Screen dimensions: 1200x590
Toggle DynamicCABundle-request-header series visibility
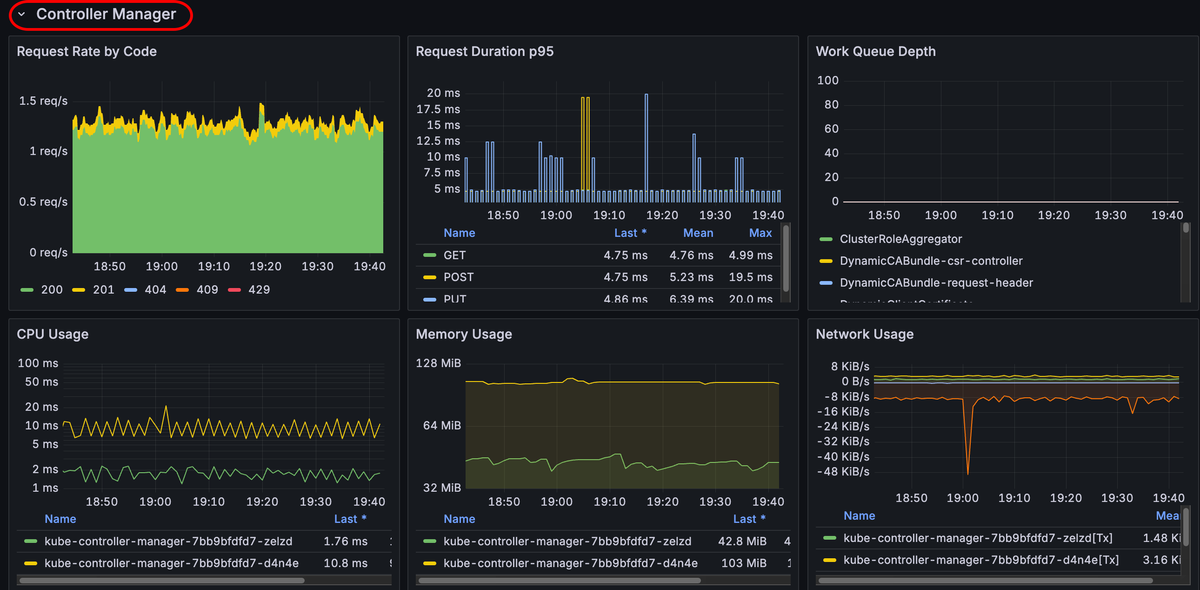tap(936, 283)
